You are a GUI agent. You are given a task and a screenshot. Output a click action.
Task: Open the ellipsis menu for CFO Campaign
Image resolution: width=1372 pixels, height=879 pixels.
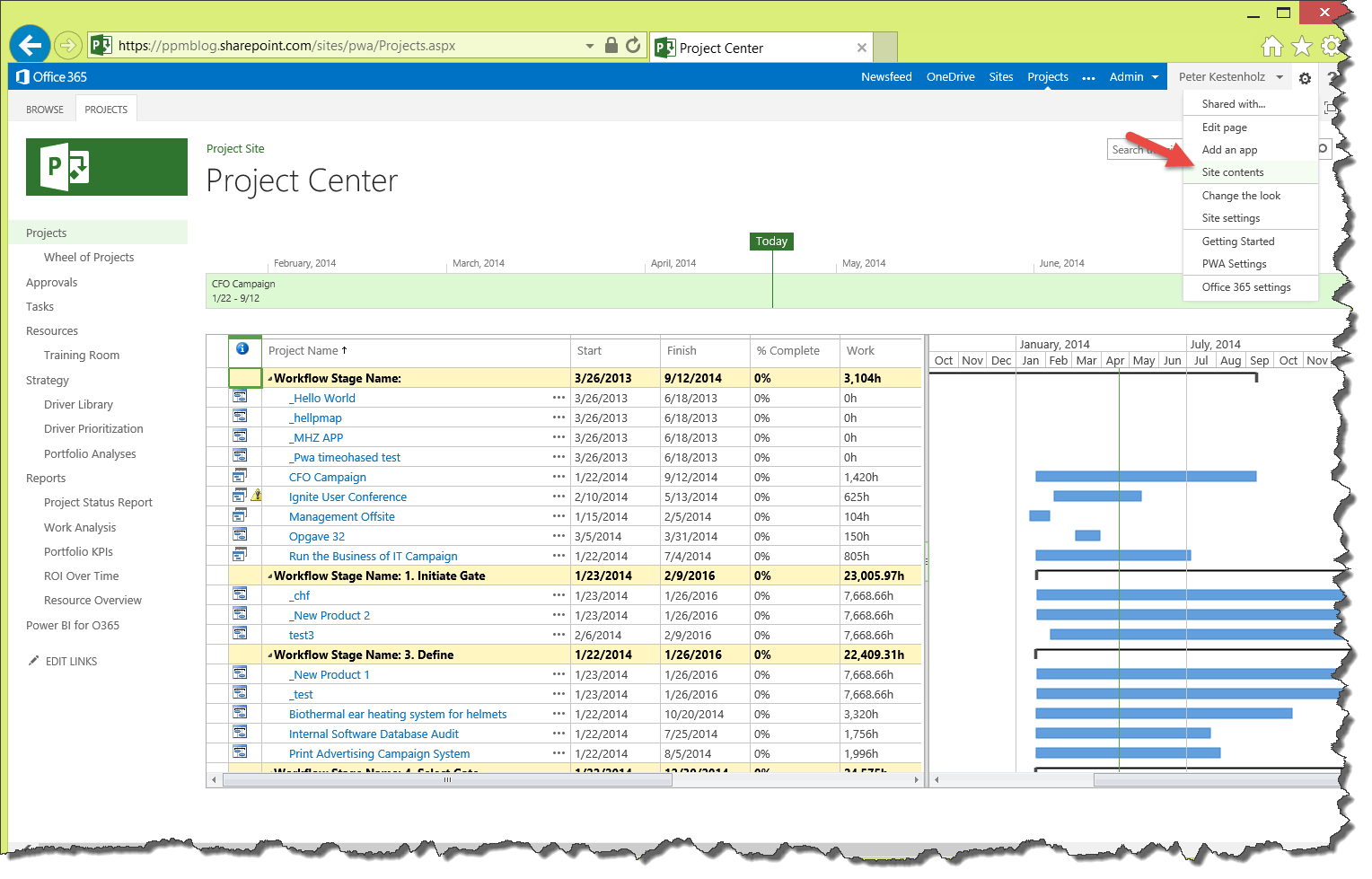click(558, 476)
